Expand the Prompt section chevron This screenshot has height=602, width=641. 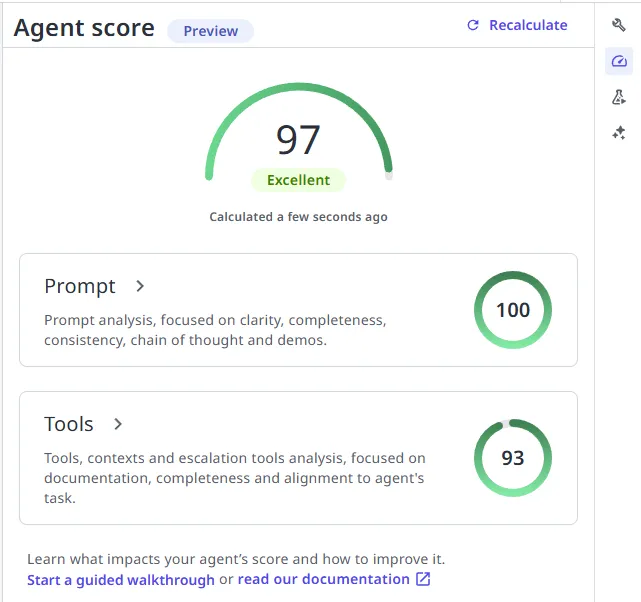[x=140, y=286]
